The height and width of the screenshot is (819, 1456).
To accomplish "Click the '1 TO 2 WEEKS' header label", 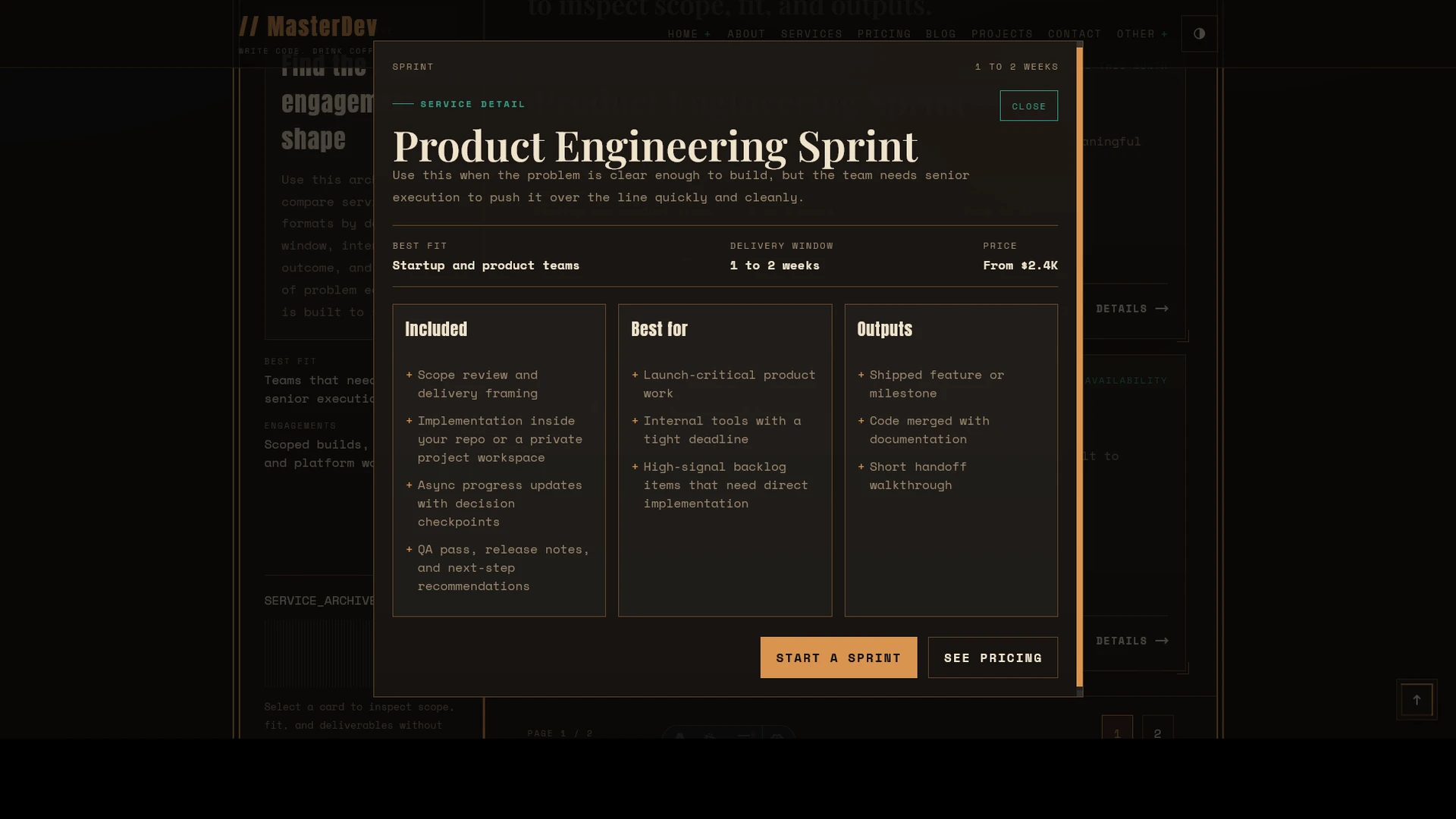I will [x=1016, y=67].
